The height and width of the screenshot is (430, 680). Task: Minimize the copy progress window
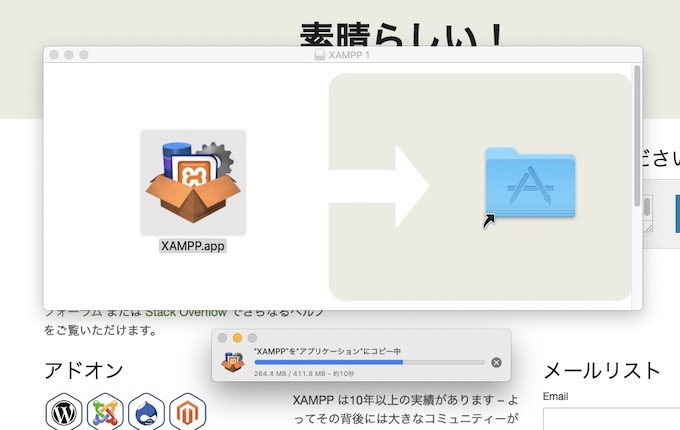pyautogui.click(x=237, y=338)
